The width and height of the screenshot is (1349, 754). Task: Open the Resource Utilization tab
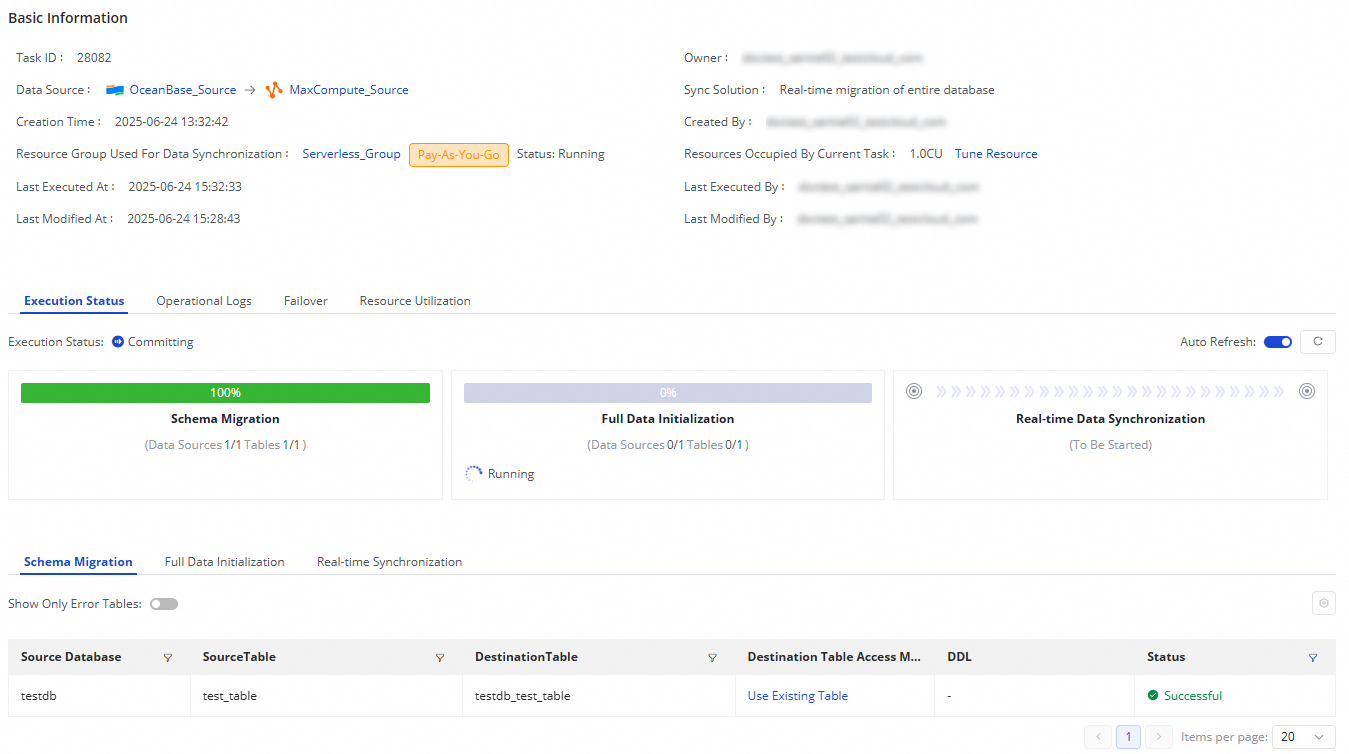tap(415, 301)
